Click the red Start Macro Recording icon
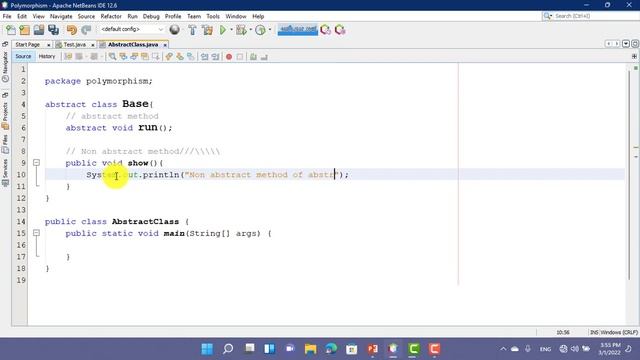This screenshot has height=360, width=640. pyautogui.click(x=229, y=57)
